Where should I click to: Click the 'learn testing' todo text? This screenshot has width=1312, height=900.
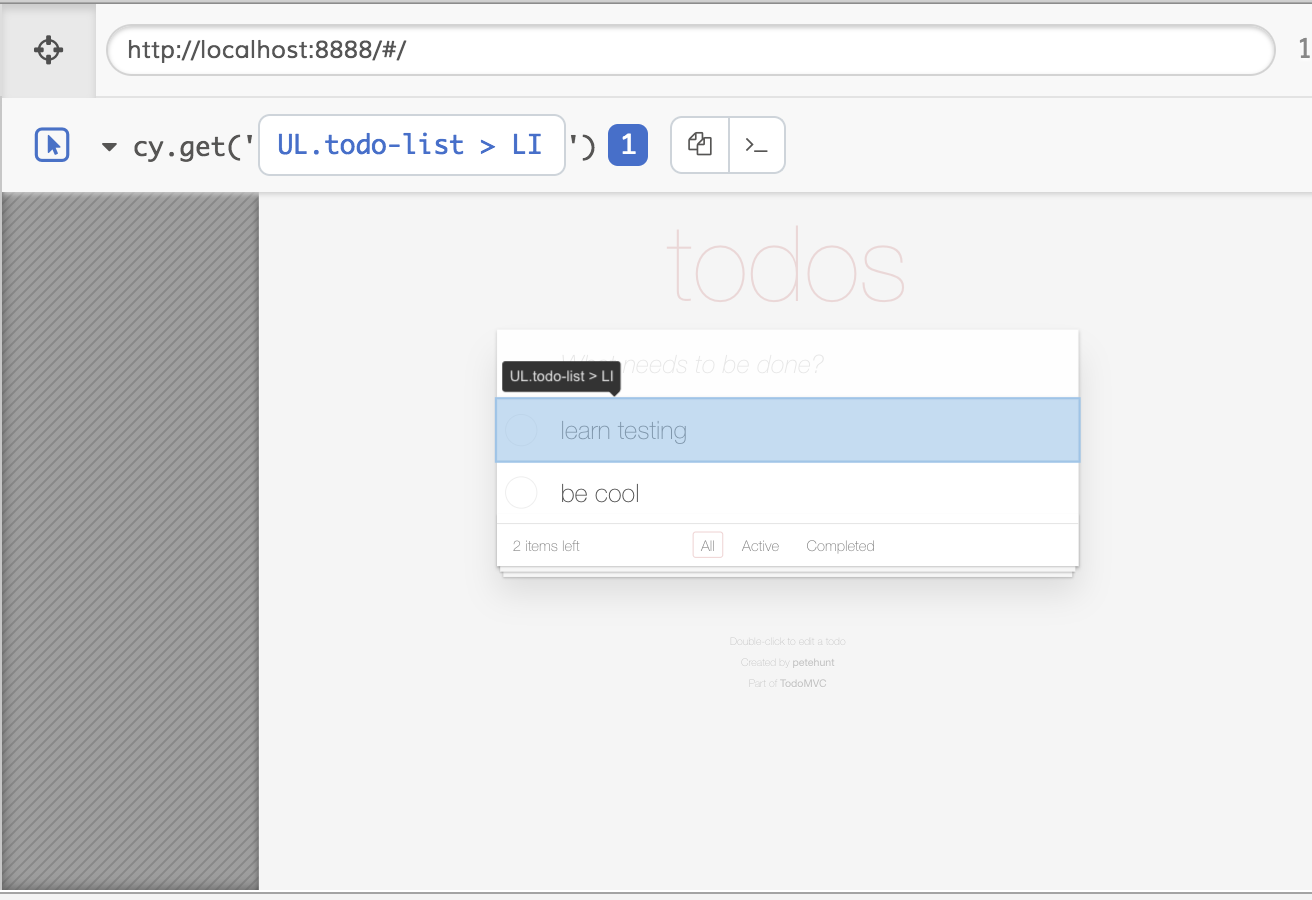point(624,431)
